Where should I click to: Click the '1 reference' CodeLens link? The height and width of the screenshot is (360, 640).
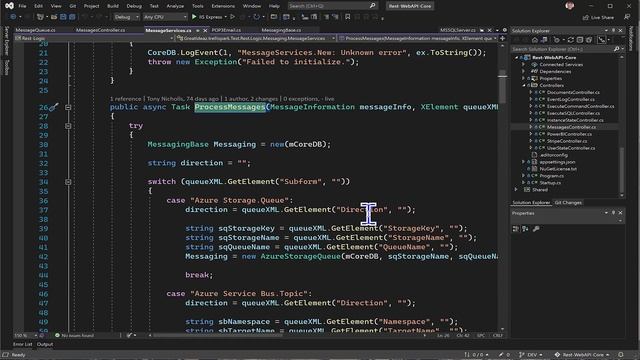pyautogui.click(x=125, y=99)
